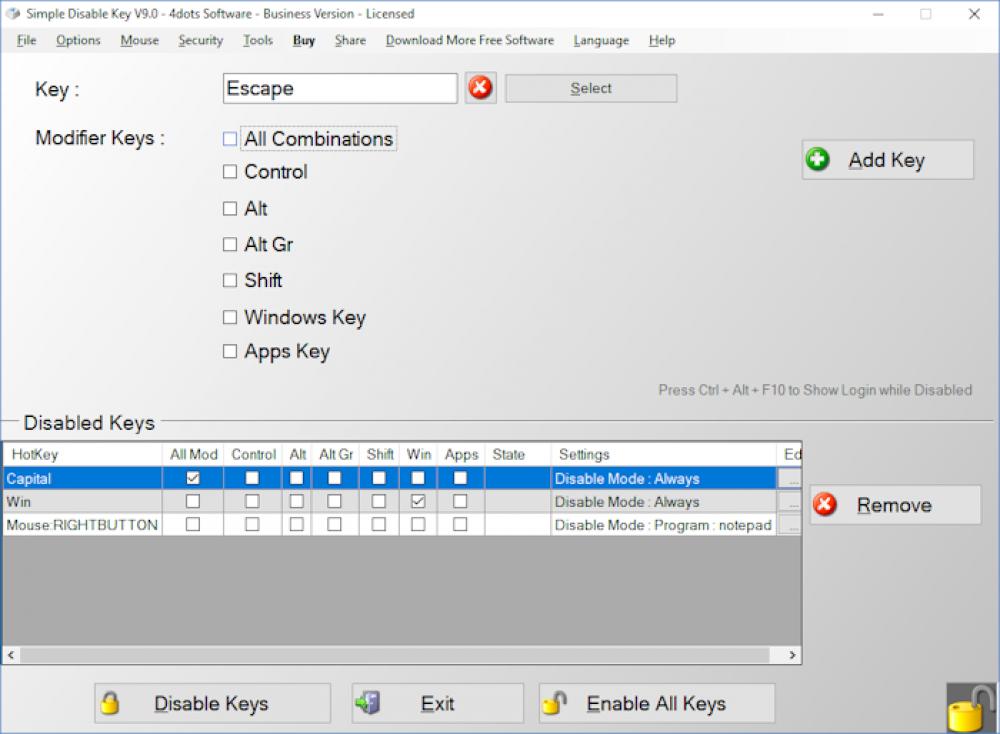Click inside the Key input field showing Escape

point(340,88)
